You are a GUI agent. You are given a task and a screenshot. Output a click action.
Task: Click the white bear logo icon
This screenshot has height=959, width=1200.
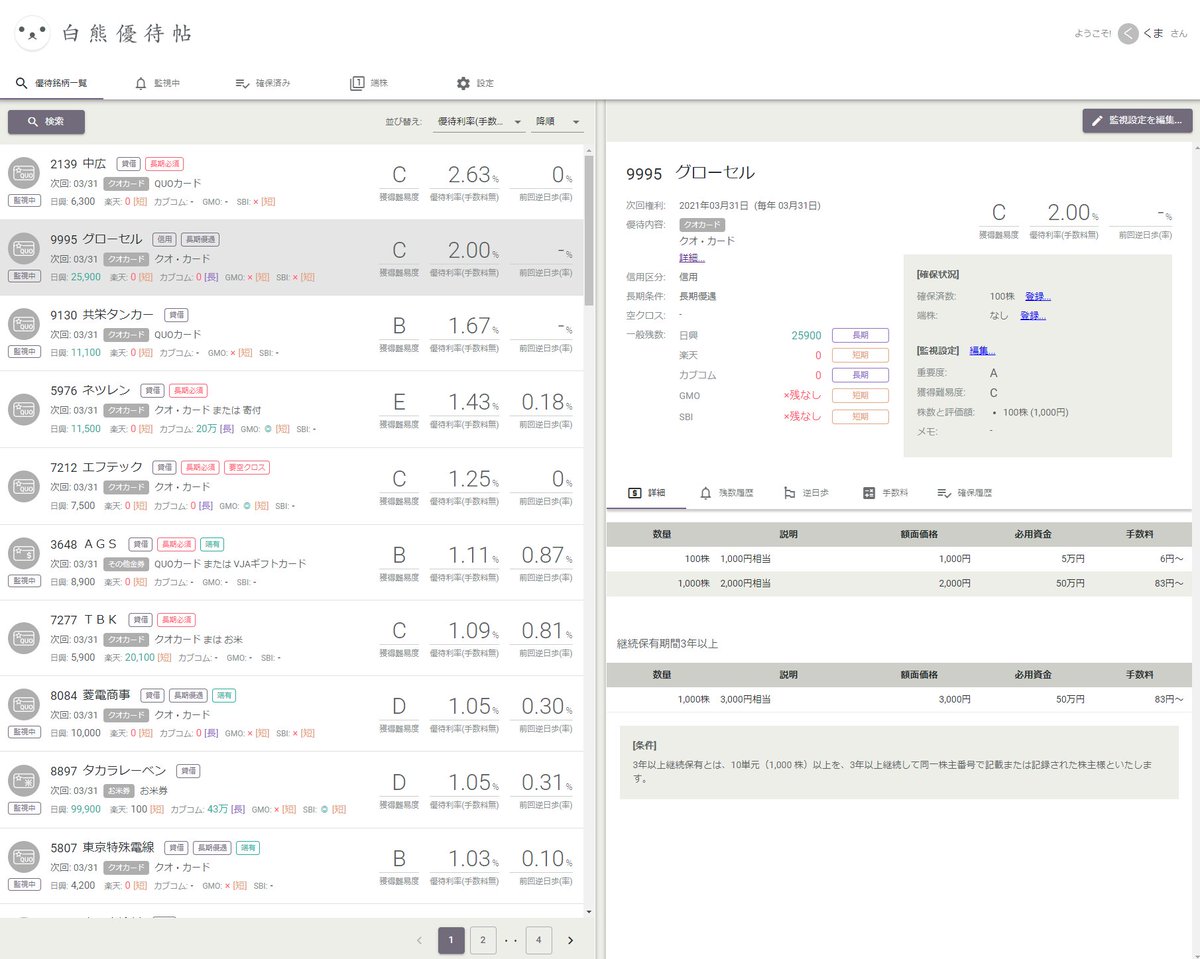[33, 33]
